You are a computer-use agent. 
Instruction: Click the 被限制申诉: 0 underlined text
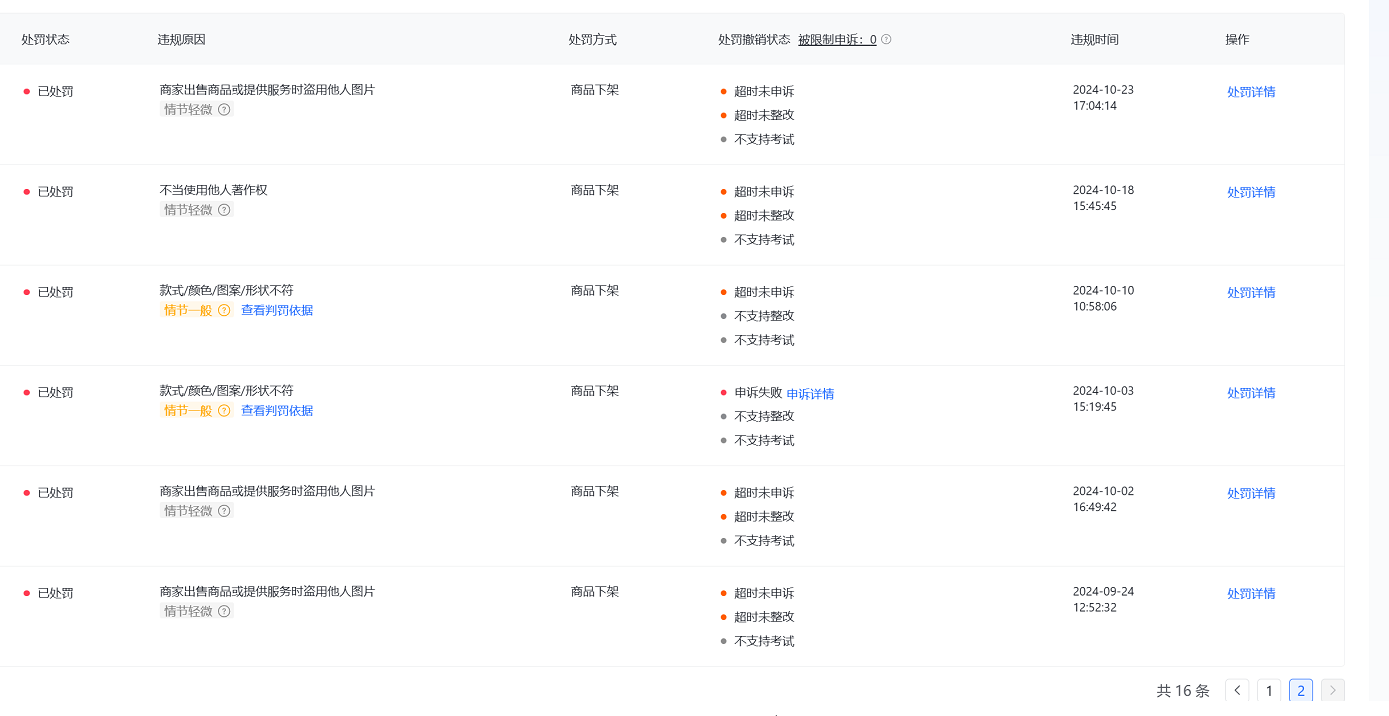coord(837,40)
